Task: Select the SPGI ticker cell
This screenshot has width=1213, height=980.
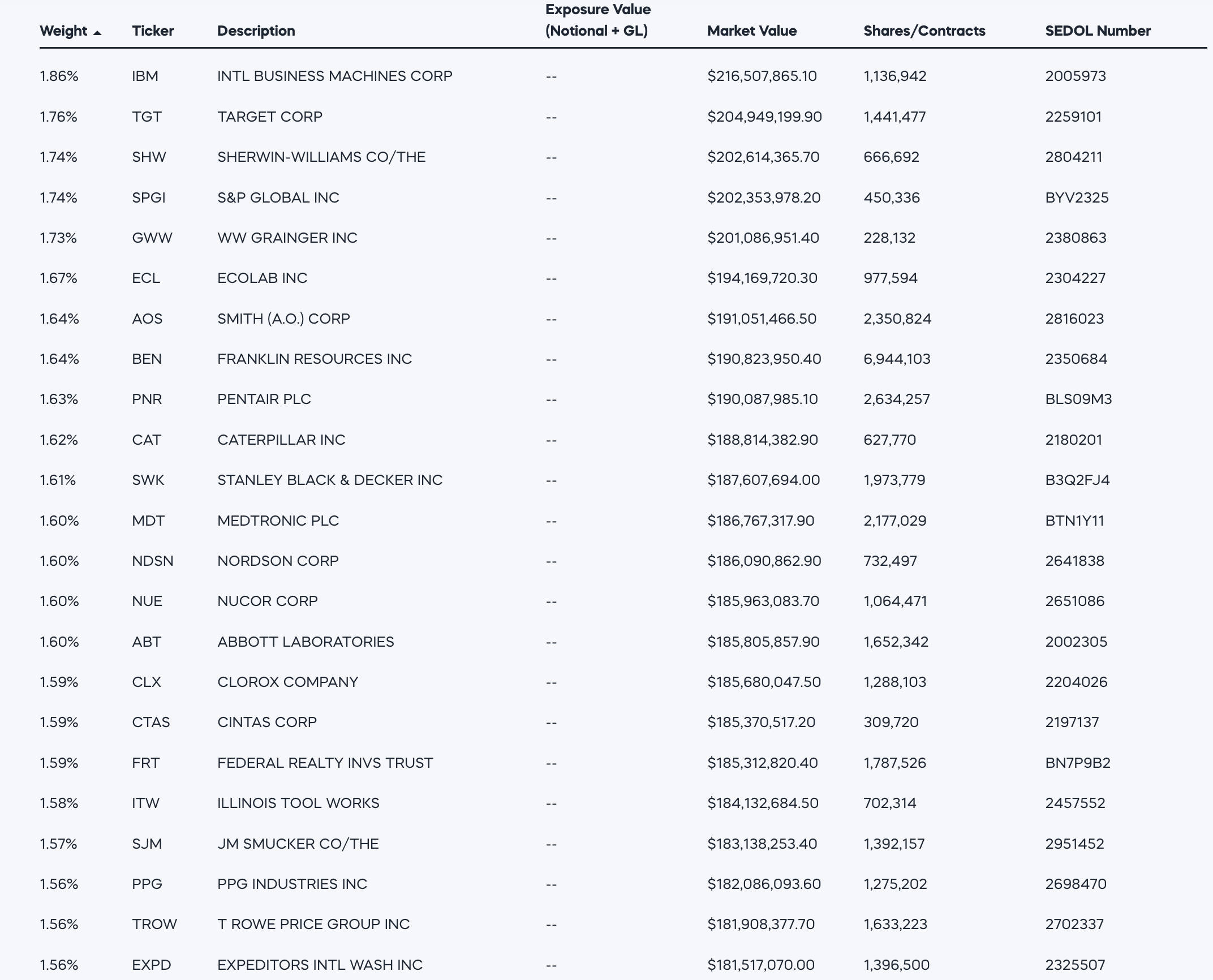Action: coord(149,197)
